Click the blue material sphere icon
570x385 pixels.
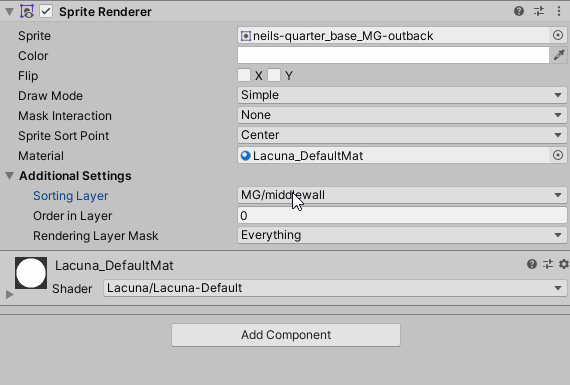pos(246,155)
